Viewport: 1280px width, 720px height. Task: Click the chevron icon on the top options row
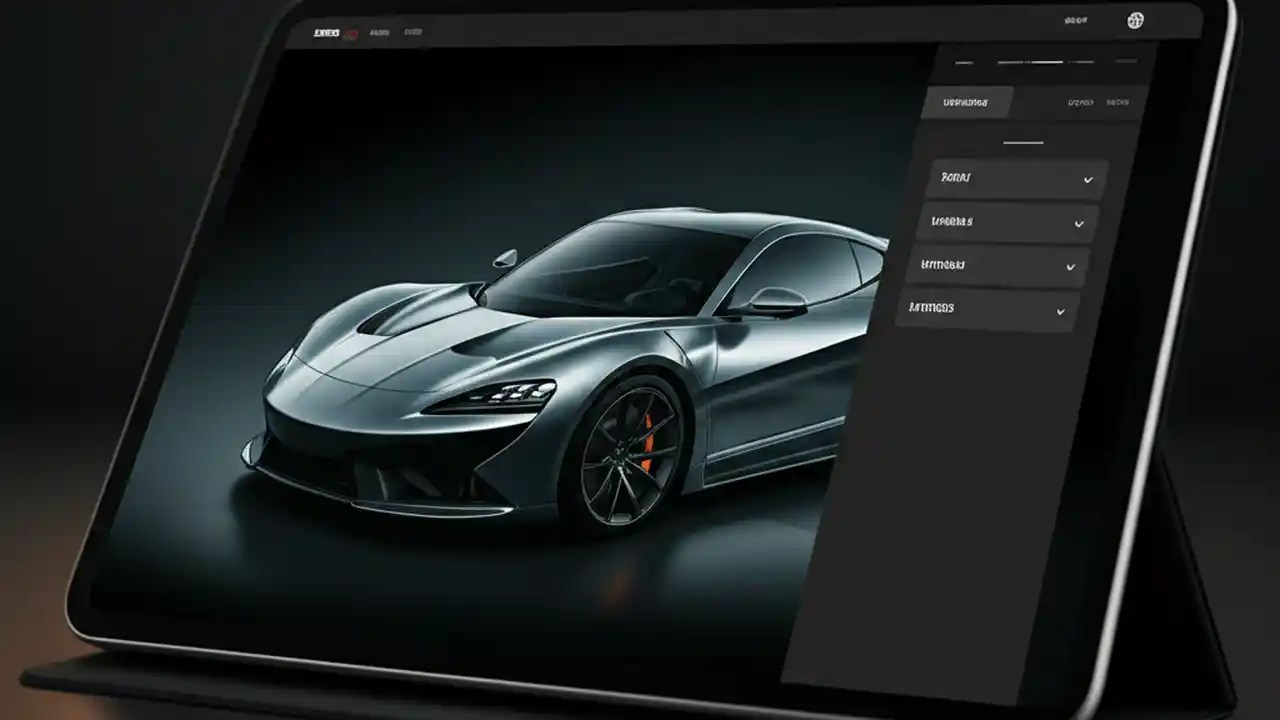click(x=1086, y=177)
